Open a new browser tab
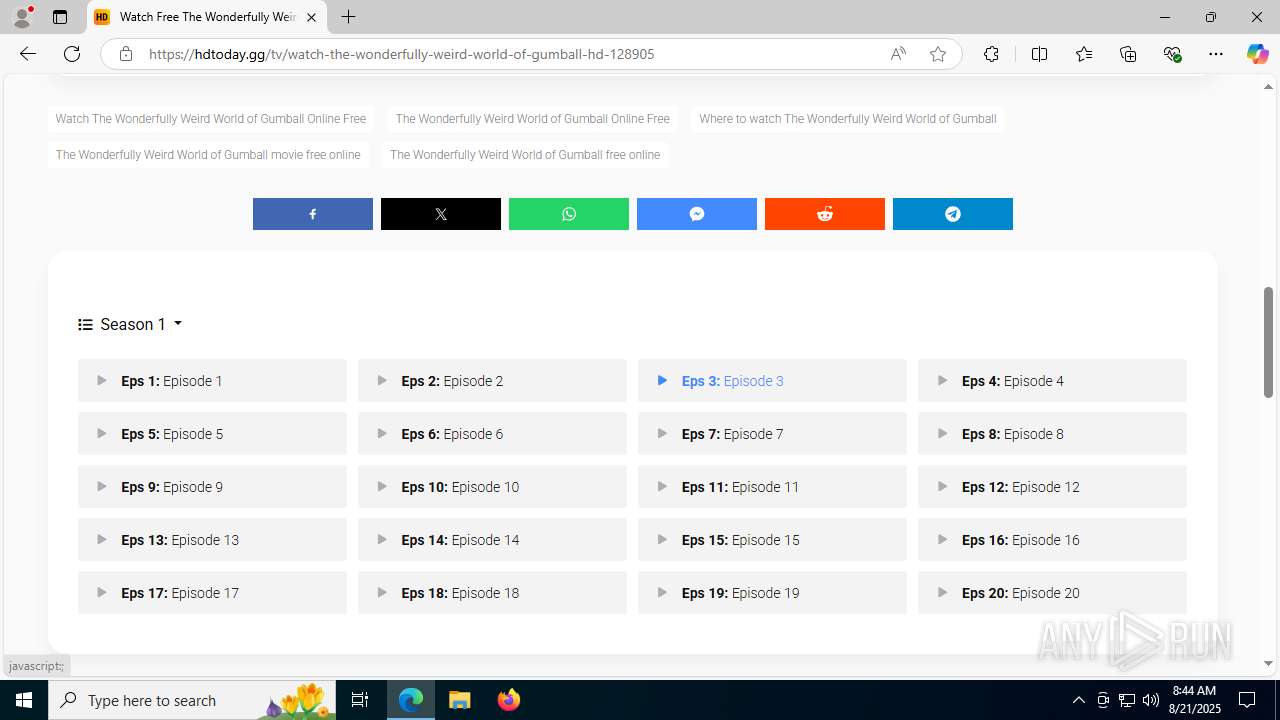Image resolution: width=1280 pixels, height=720 pixels. (348, 17)
